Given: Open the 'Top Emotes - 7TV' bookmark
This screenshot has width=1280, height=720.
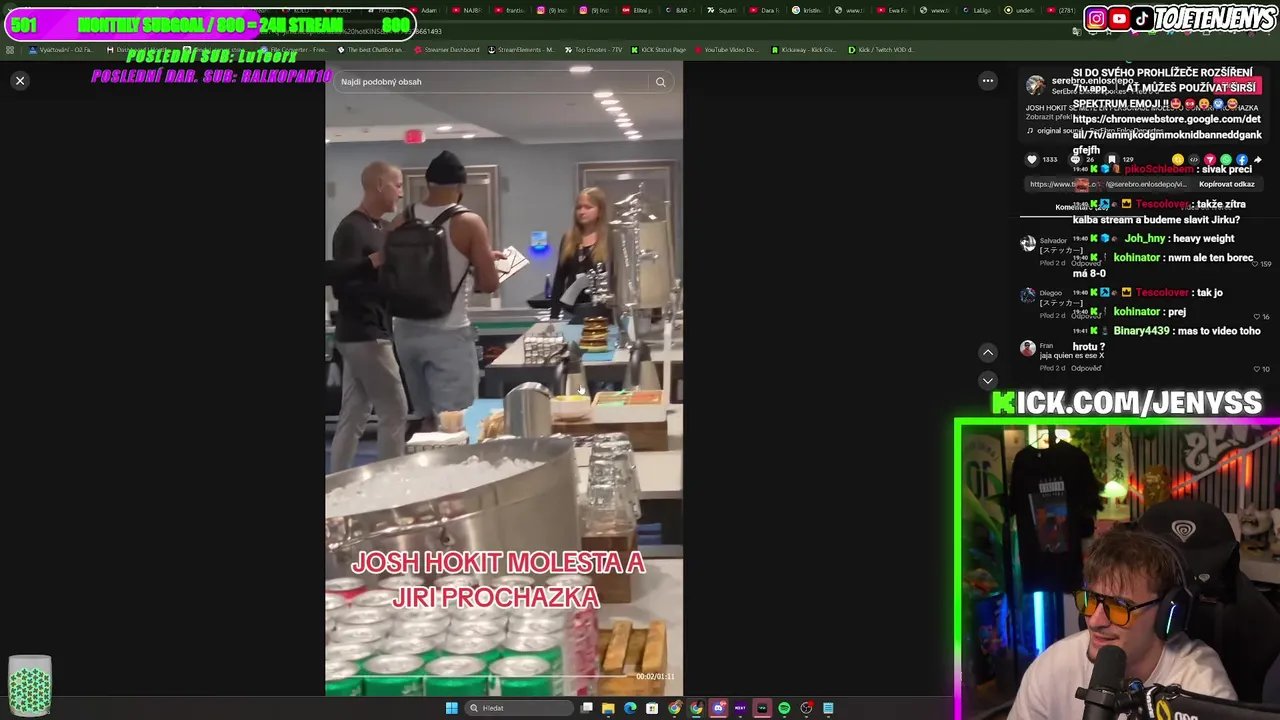Looking at the screenshot, I should point(592,49).
